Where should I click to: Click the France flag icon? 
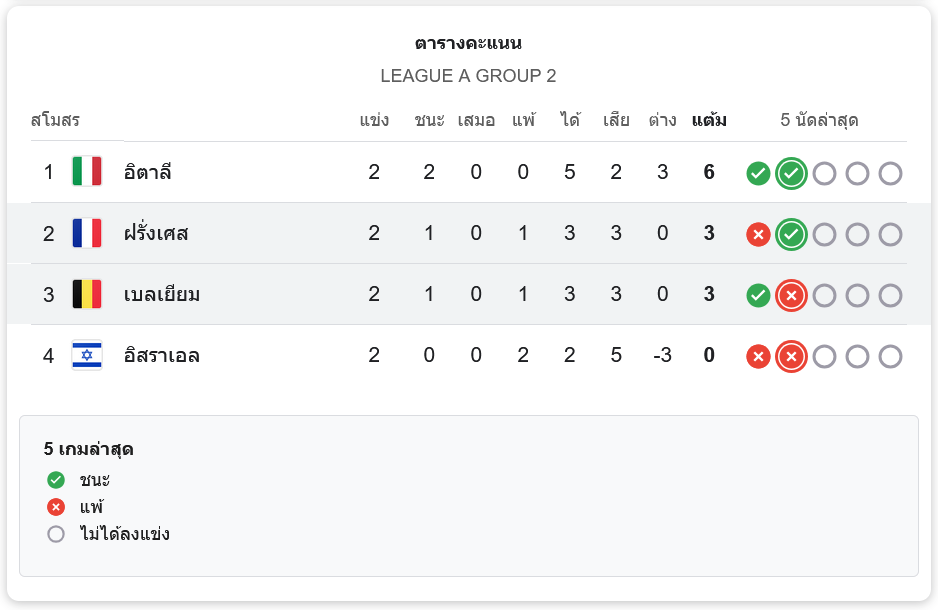(87, 234)
